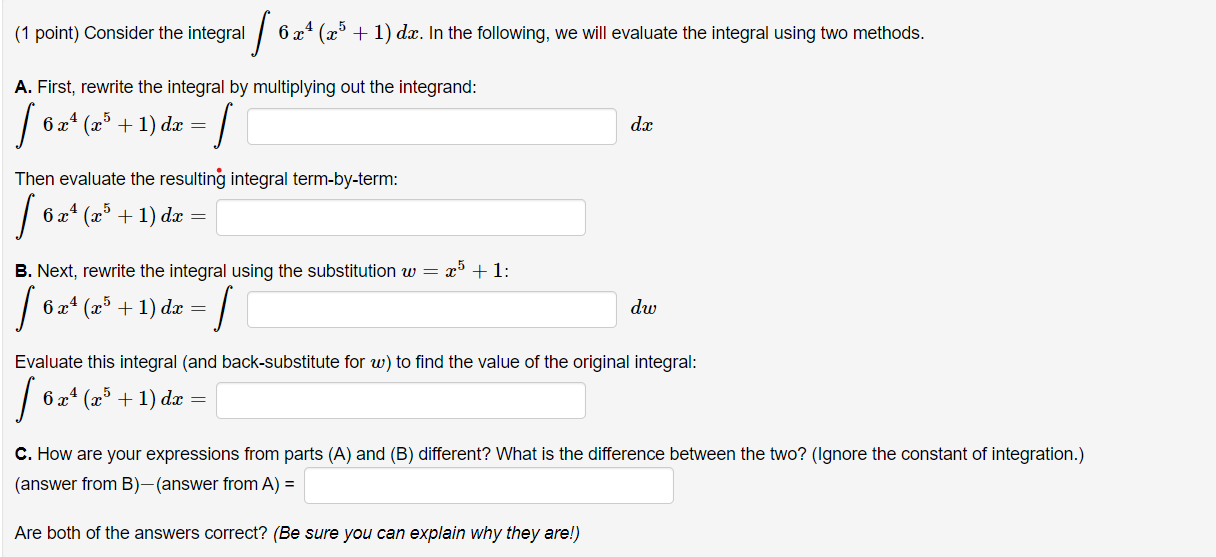Focus the (answer from B)−(answer from A) field
The width and height of the screenshot is (1216, 557).
click(489, 485)
